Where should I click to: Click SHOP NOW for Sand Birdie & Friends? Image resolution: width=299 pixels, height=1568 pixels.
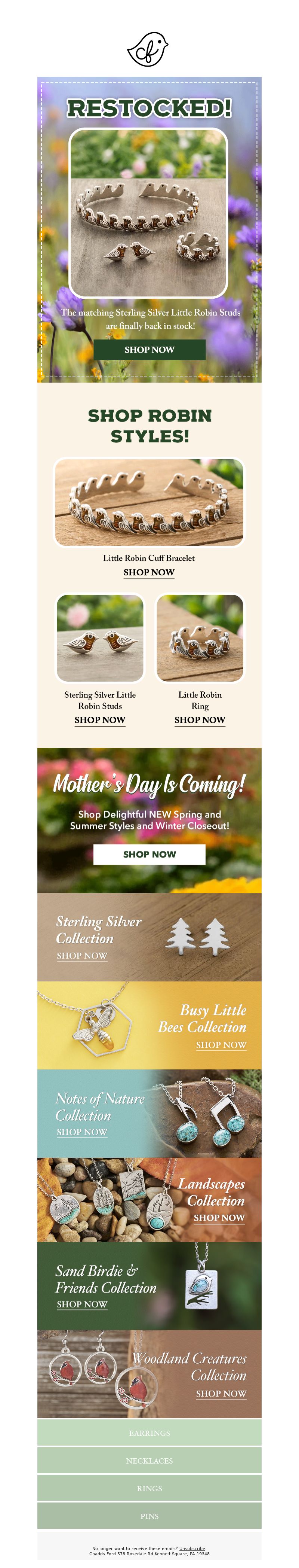82,1304
